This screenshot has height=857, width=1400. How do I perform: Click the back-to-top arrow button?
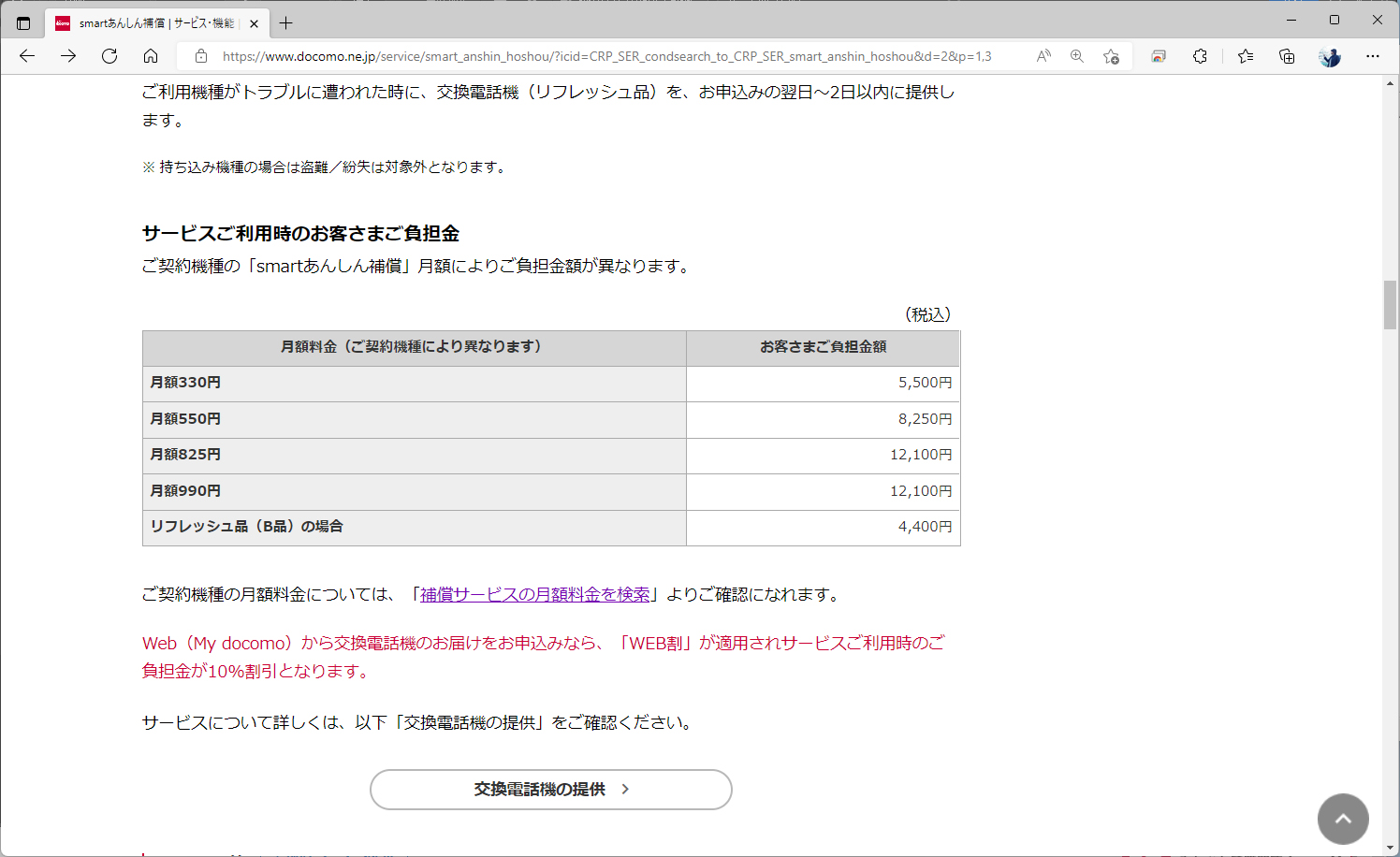coord(1343,819)
